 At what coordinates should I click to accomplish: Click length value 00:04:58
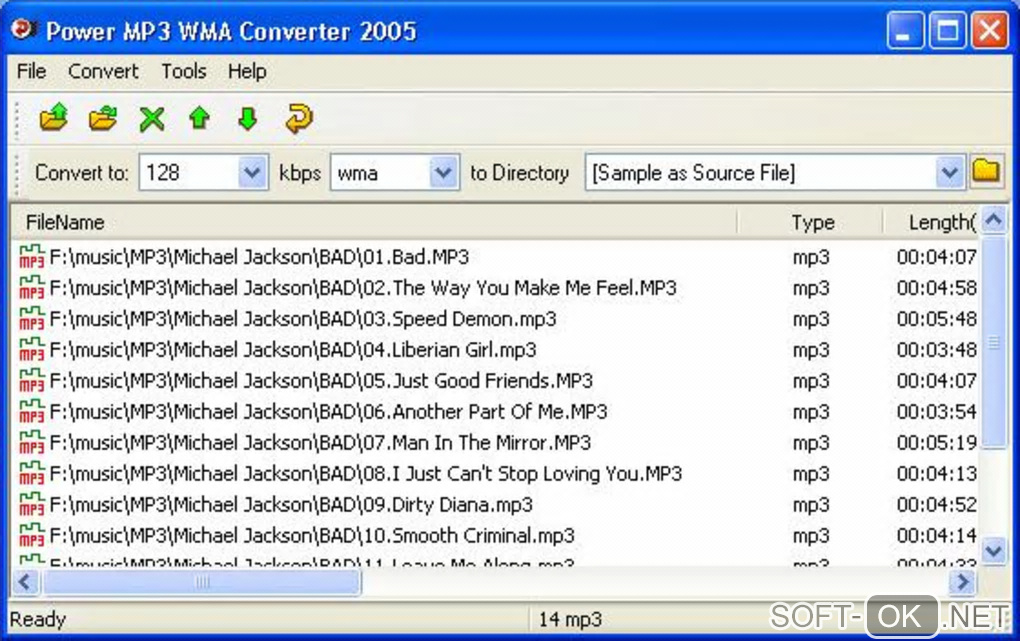pos(937,288)
